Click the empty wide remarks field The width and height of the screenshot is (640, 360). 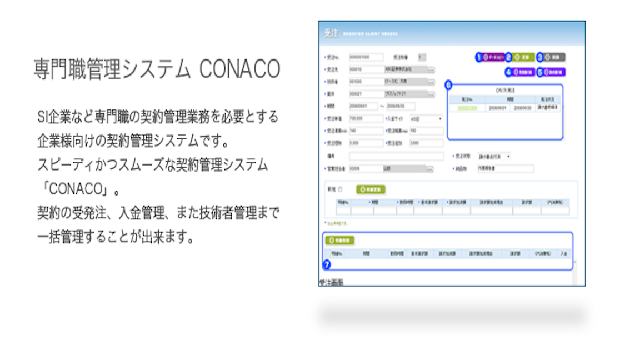(396, 156)
